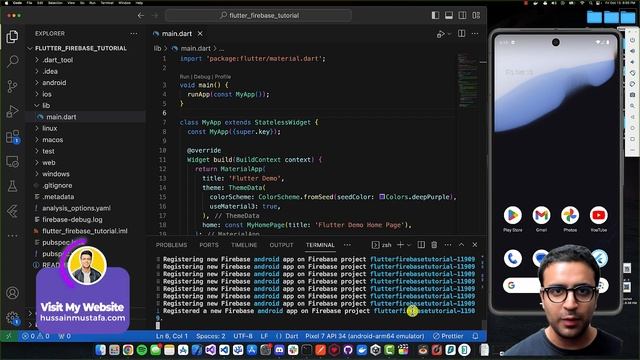Open main.dart in the file tree
640x360 pixels.
click(x=61, y=117)
